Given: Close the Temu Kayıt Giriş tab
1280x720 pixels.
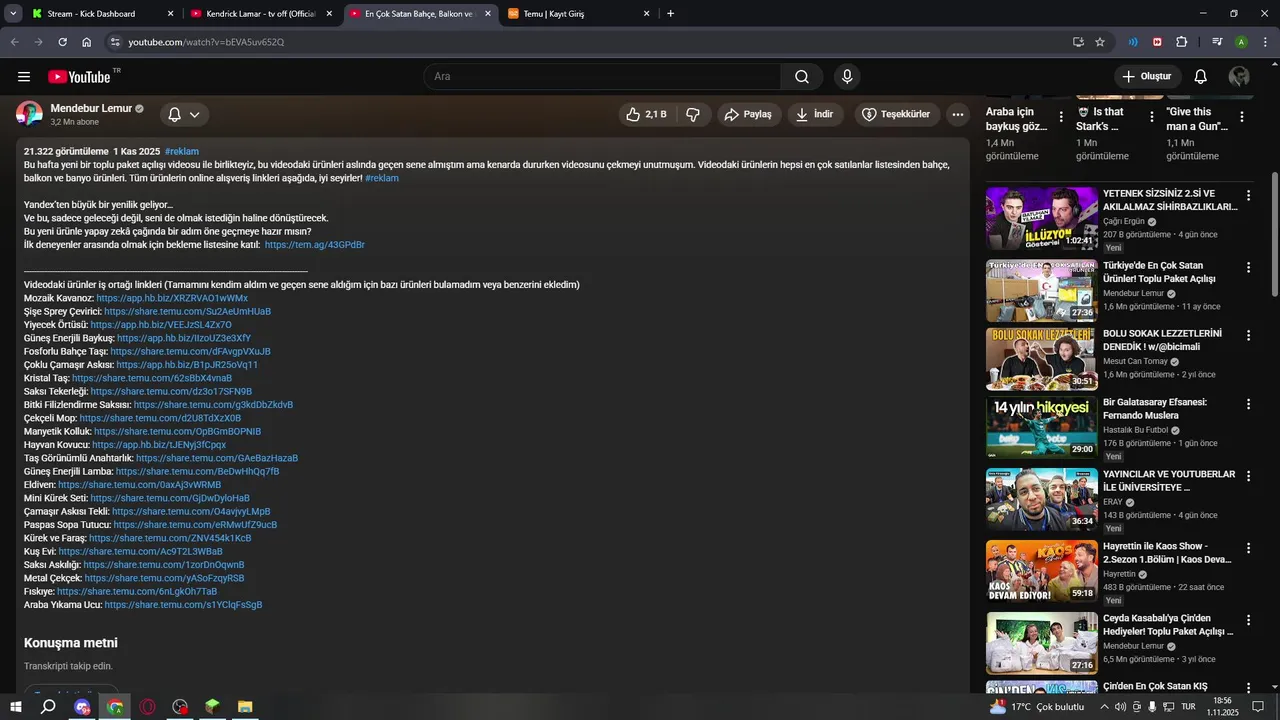Looking at the screenshot, I should [646, 14].
